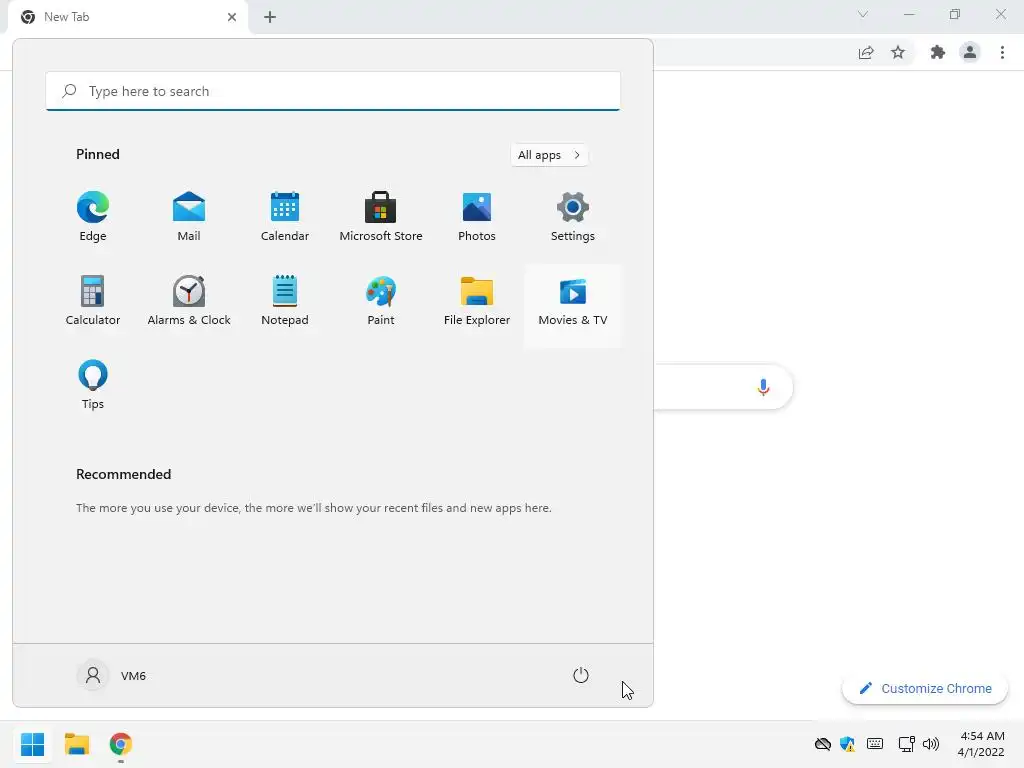Open File Explorer pinned app
This screenshot has width=1024, height=768.
click(477, 301)
